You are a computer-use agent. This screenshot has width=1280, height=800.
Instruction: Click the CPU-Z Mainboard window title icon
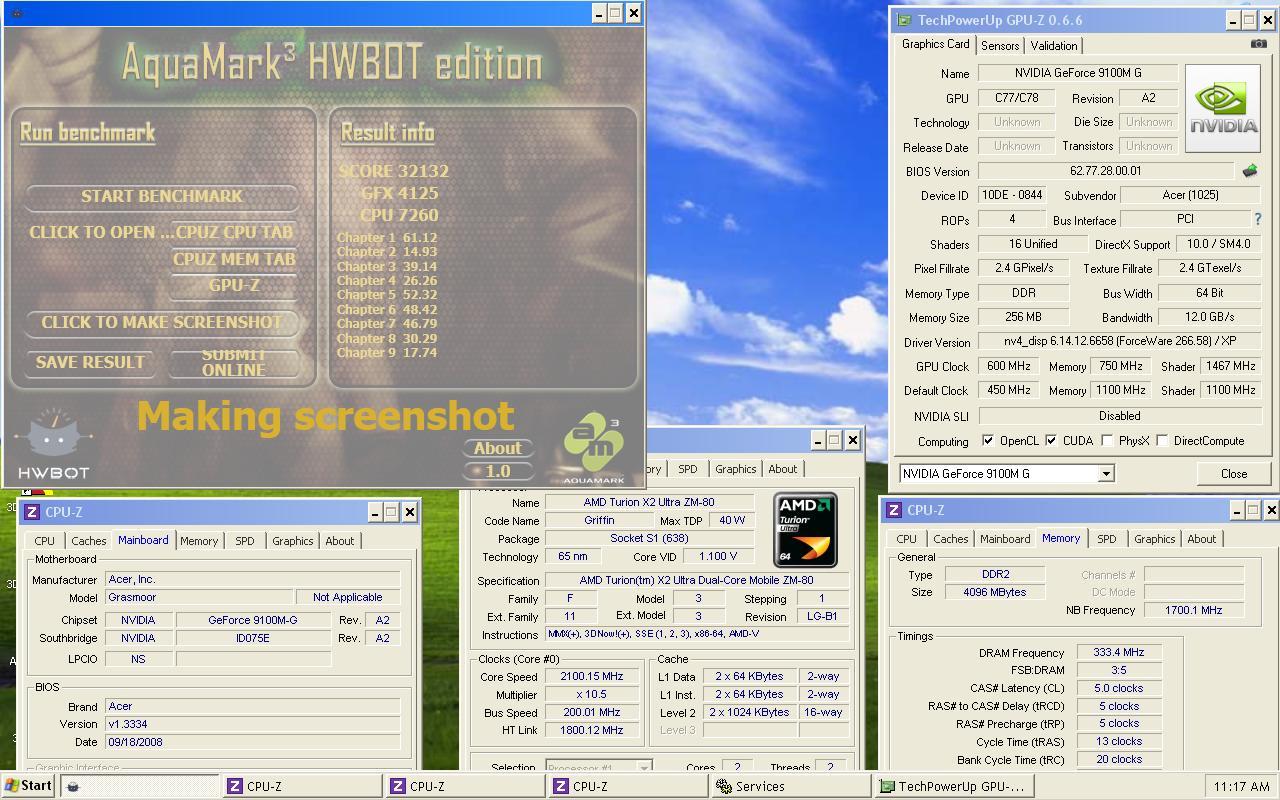tap(32, 512)
